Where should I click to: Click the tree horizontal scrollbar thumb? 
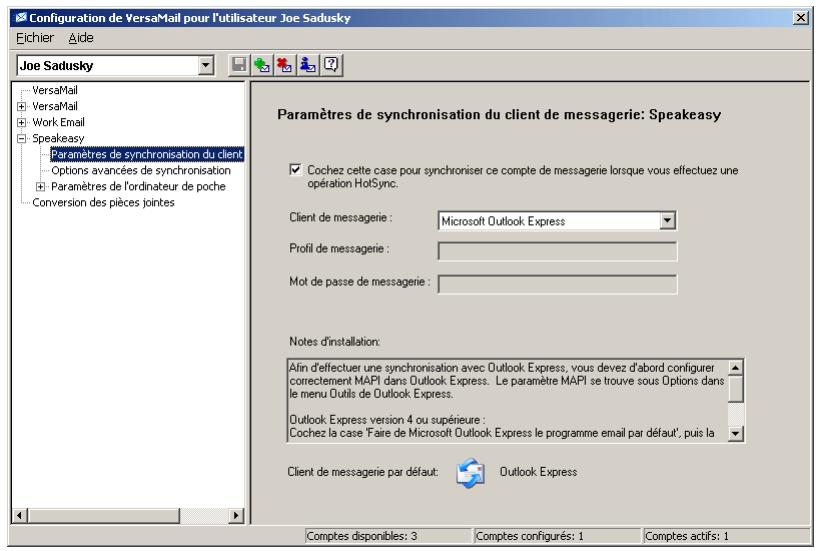coord(104,516)
